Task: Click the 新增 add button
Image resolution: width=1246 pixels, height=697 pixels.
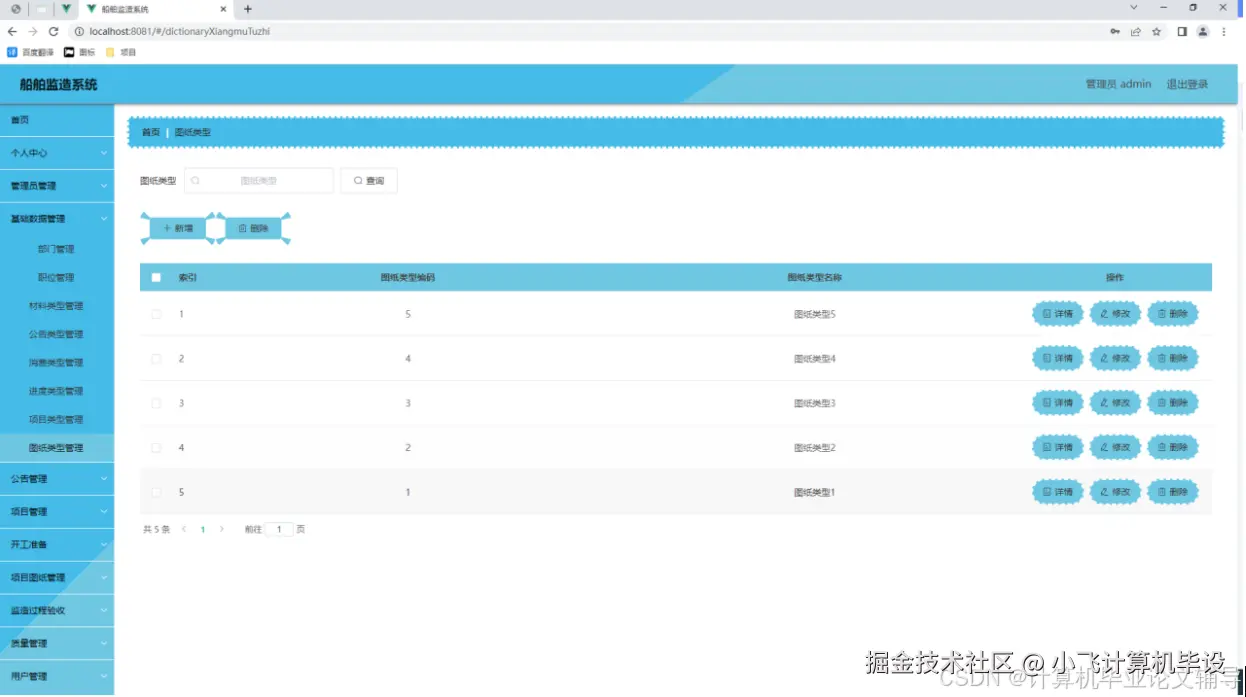Action: pyautogui.click(x=178, y=229)
